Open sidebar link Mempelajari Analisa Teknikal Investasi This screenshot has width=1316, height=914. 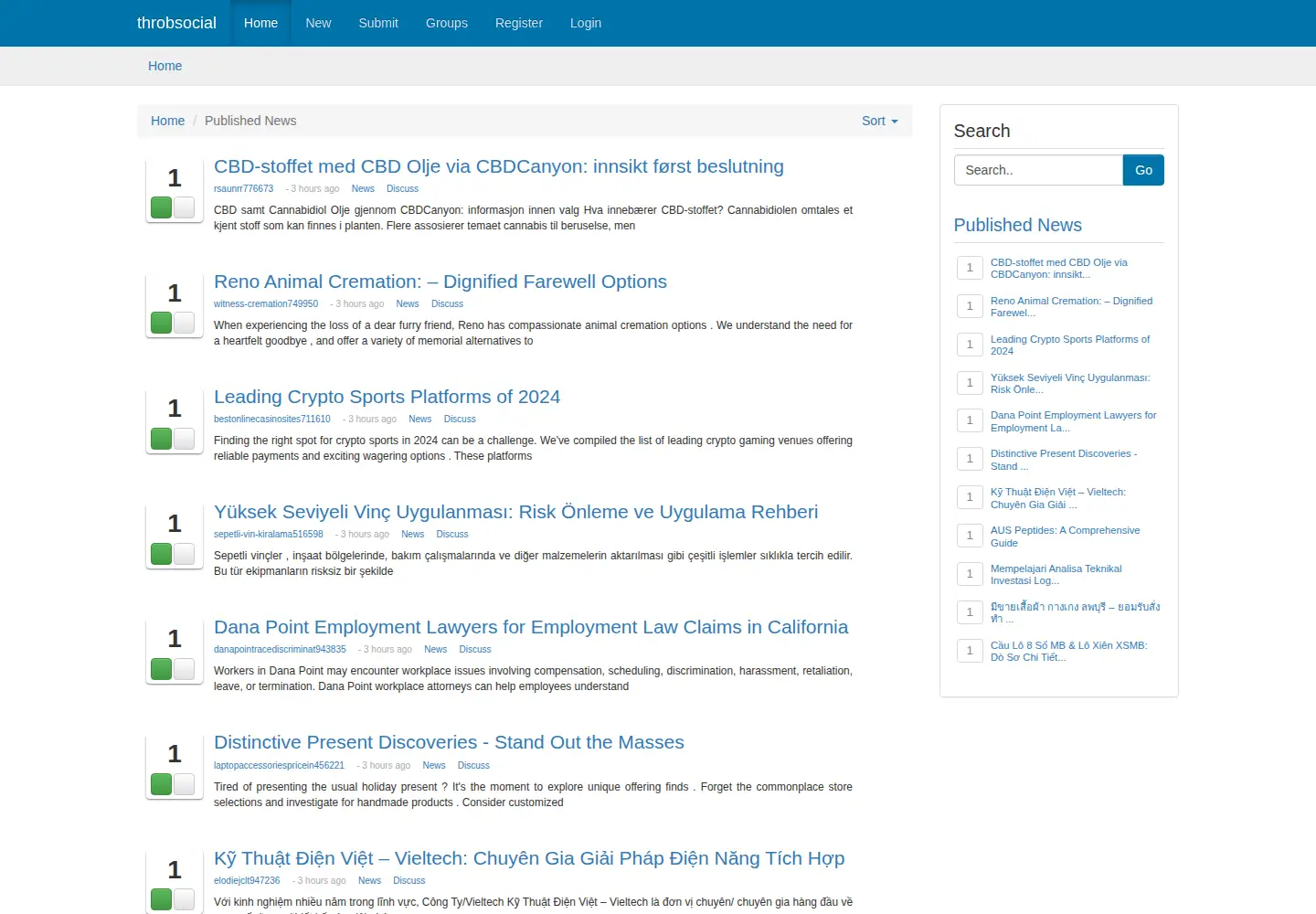point(1056,575)
